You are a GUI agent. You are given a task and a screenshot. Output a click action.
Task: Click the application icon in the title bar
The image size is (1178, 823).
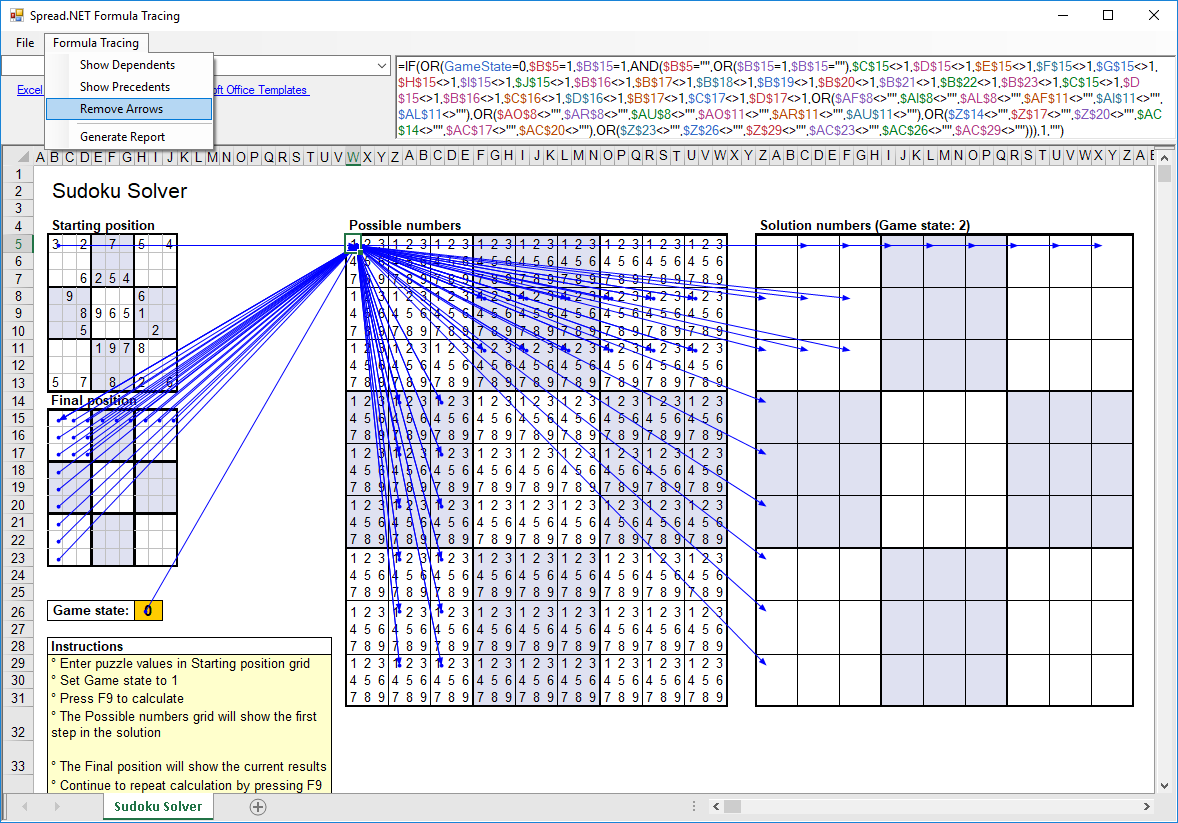[17, 16]
